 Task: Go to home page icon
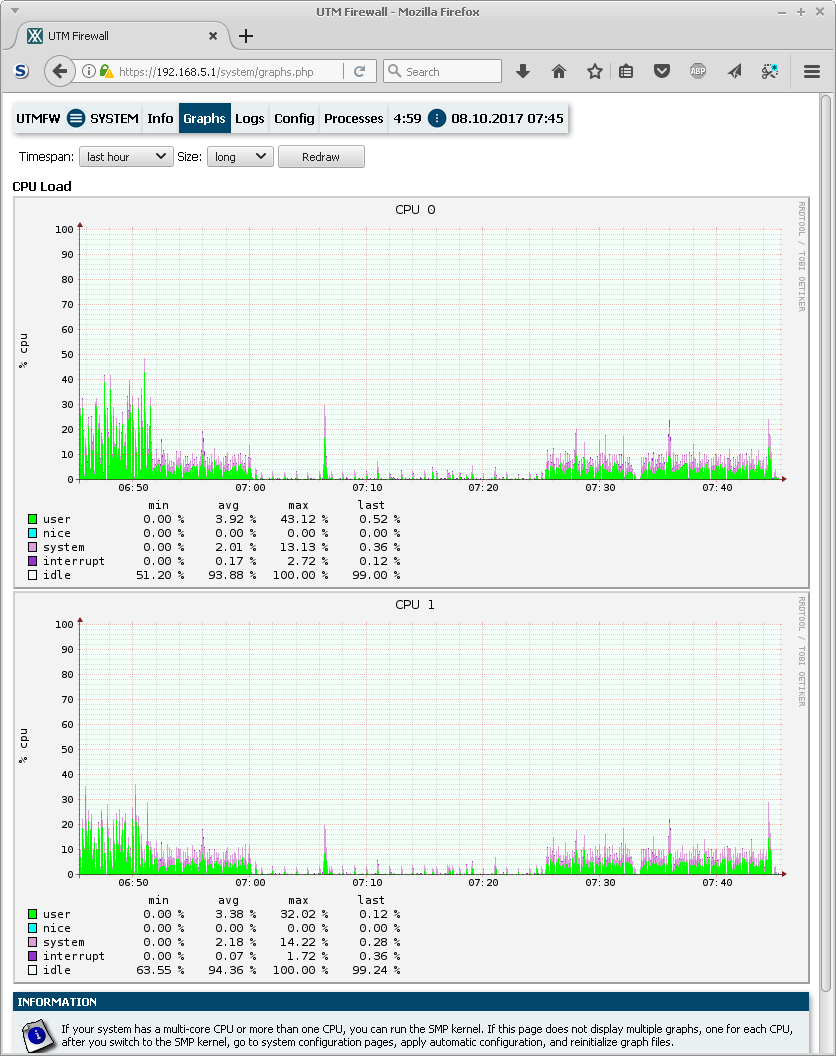(558, 71)
